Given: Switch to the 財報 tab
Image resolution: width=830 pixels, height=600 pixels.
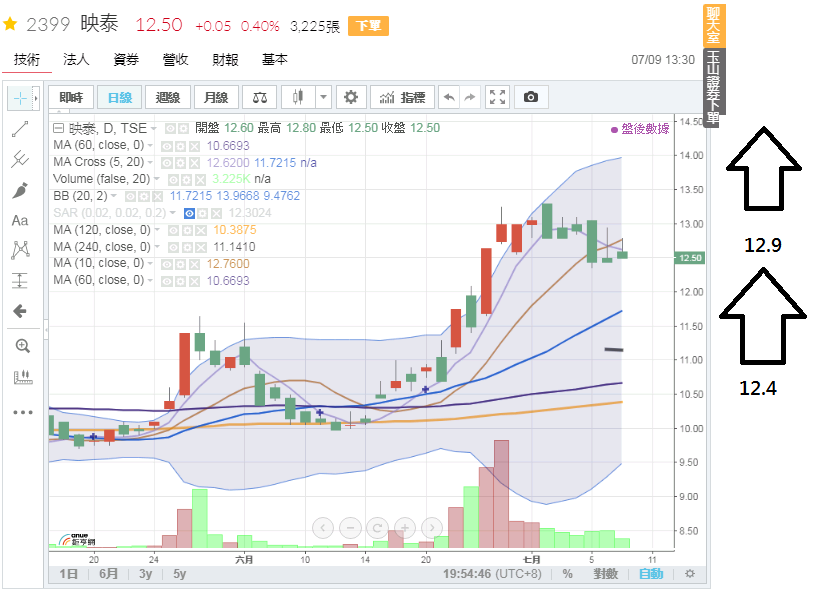Looking at the screenshot, I should point(225,59).
